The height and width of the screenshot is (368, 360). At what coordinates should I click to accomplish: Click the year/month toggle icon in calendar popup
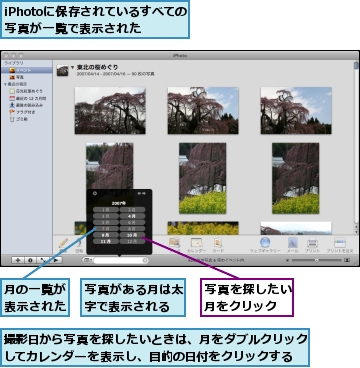pos(95,193)
